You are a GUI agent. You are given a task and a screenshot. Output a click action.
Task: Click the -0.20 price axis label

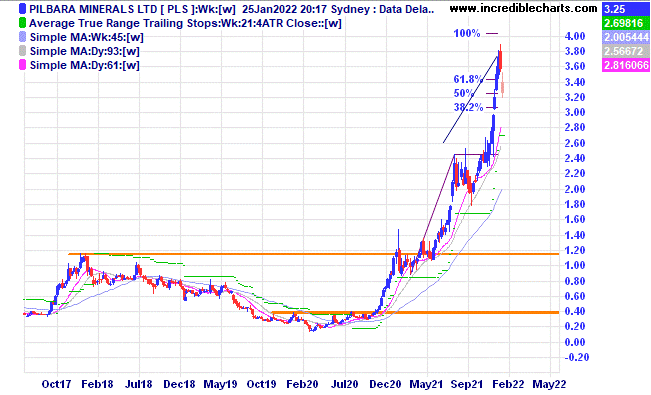click(x=576, y=357)
